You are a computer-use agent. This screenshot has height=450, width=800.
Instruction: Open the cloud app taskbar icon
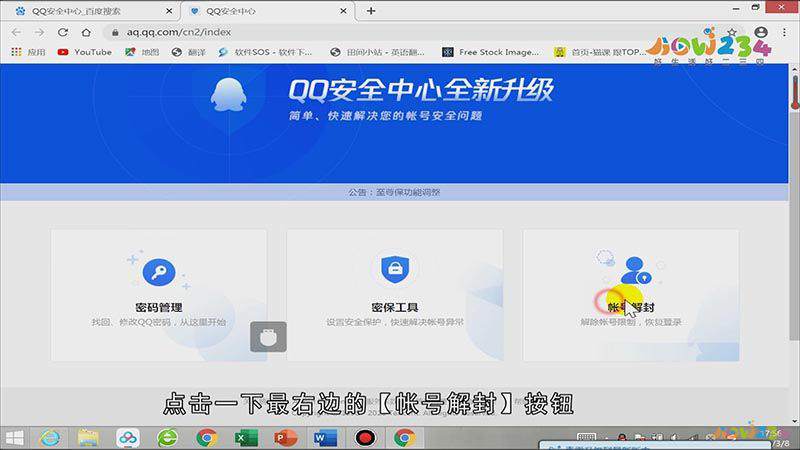[128, 438]
